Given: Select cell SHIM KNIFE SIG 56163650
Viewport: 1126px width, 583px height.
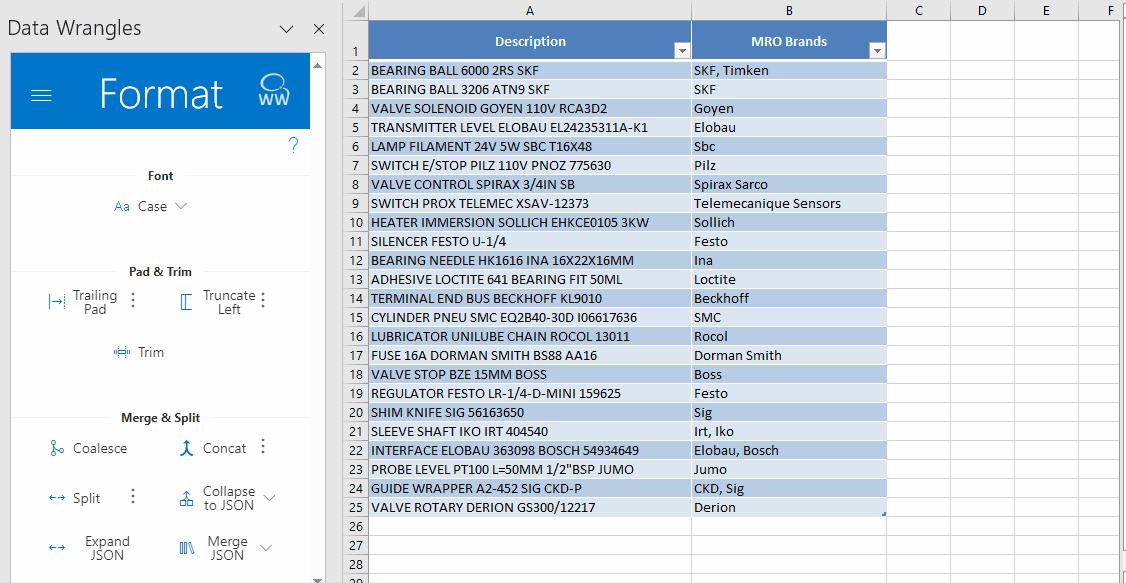Looking at the screenshot, I should click(x=530, y=413).
